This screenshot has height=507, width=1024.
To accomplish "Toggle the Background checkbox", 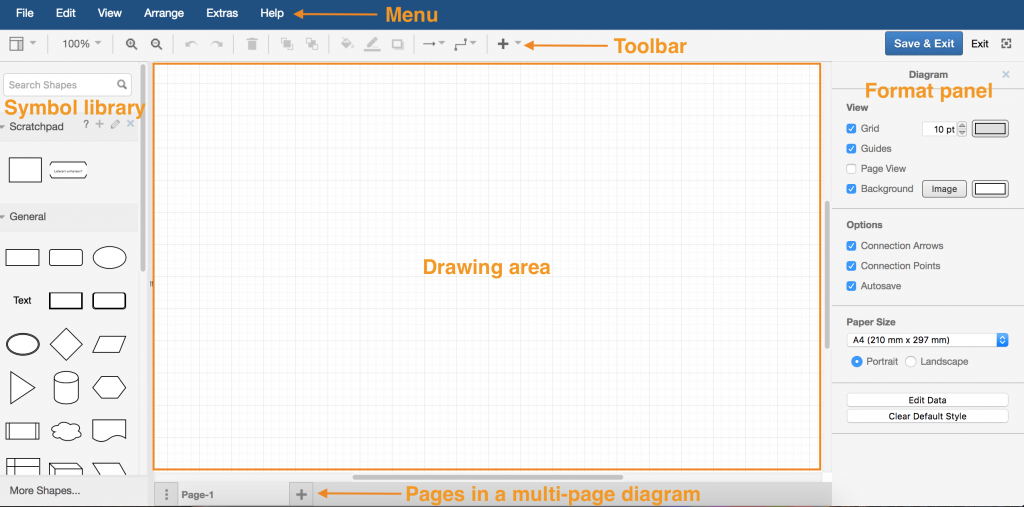I will [851, 189].
